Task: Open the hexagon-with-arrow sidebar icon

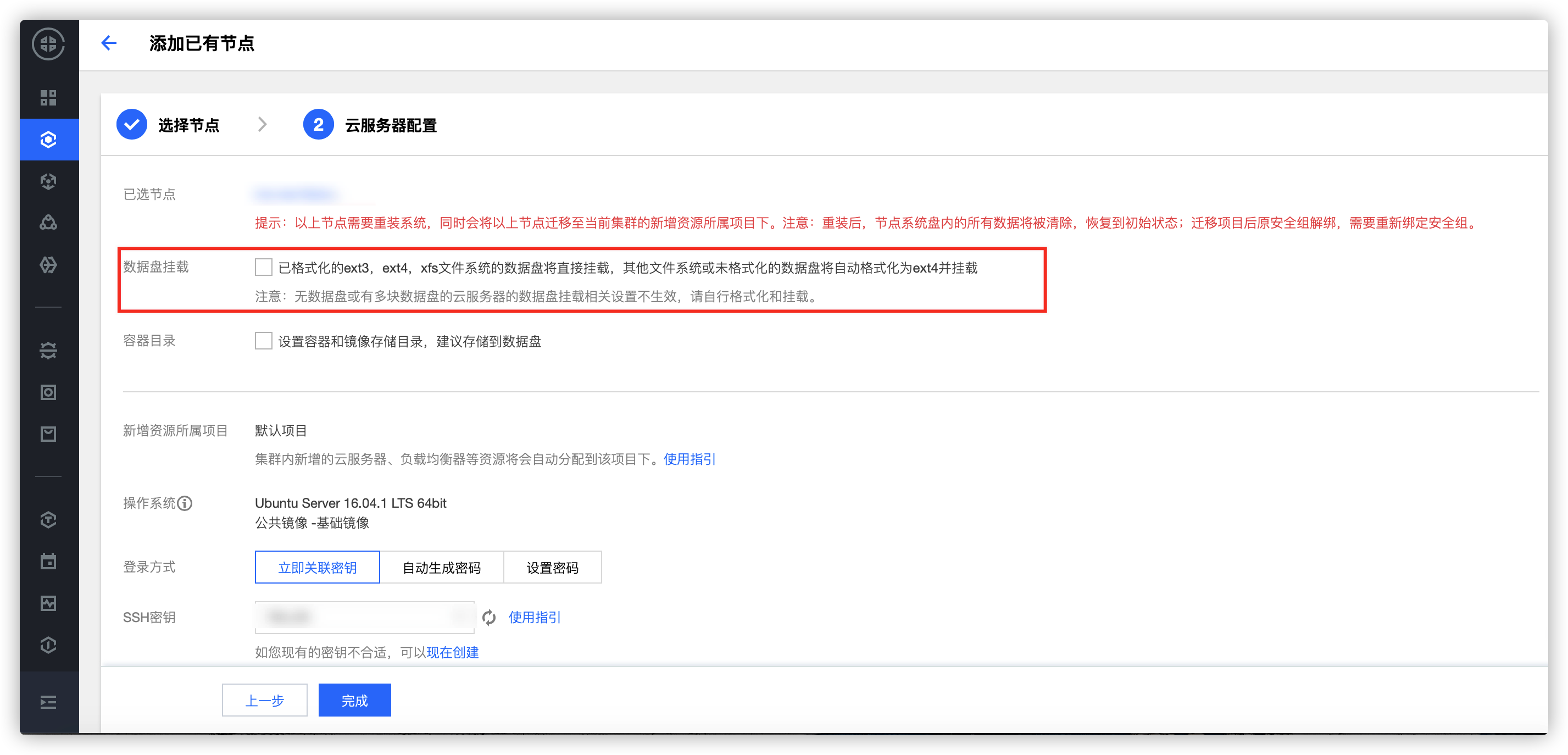Action: tap(49, 265)
